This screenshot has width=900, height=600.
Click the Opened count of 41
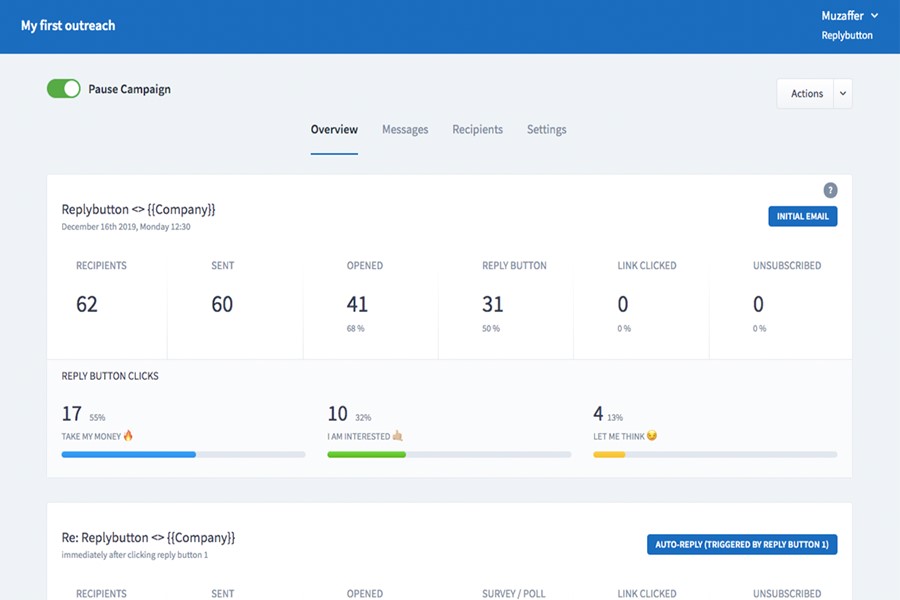(357, 304)
